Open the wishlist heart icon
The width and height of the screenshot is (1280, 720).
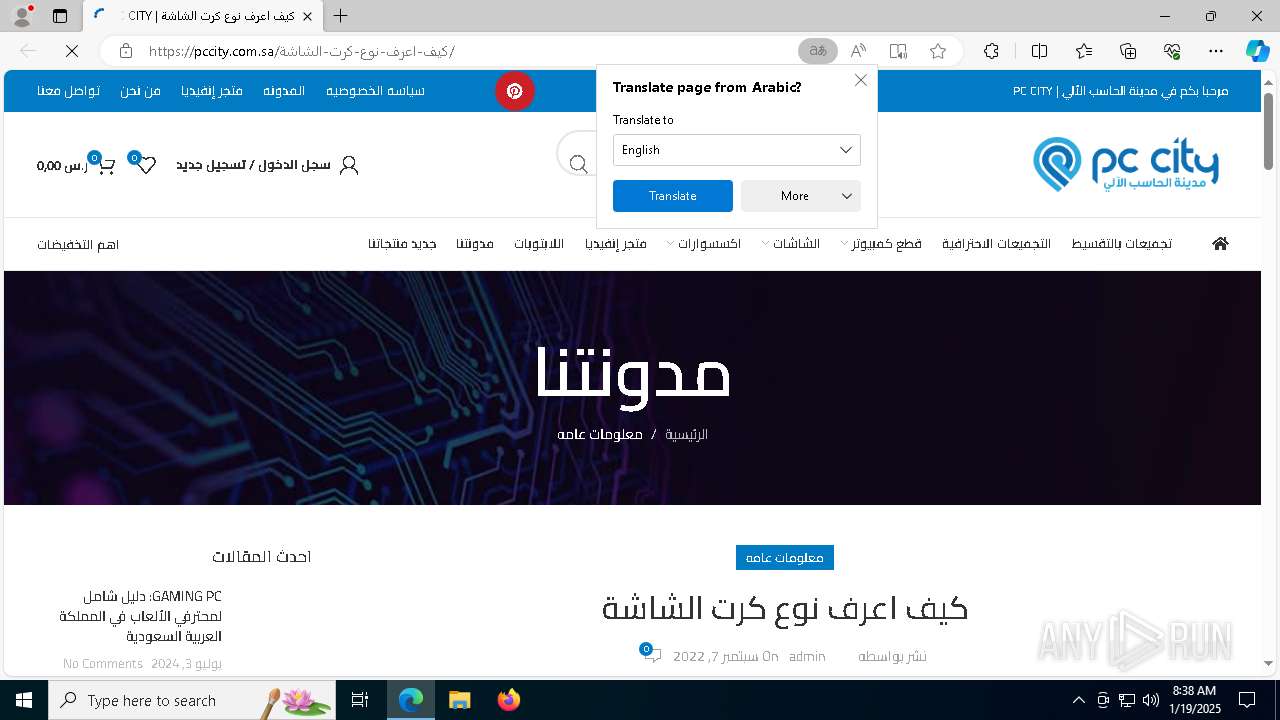point(145,165)
